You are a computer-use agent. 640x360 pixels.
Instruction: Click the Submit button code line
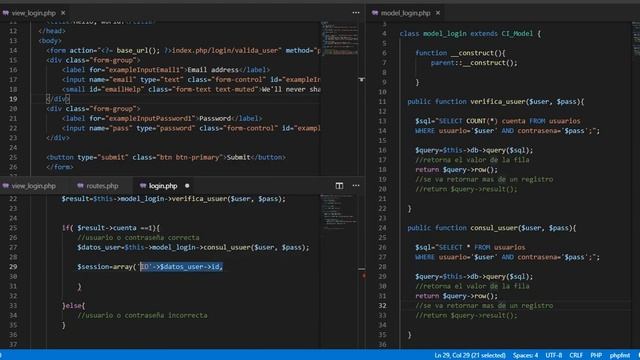click(x=166, y=158)
